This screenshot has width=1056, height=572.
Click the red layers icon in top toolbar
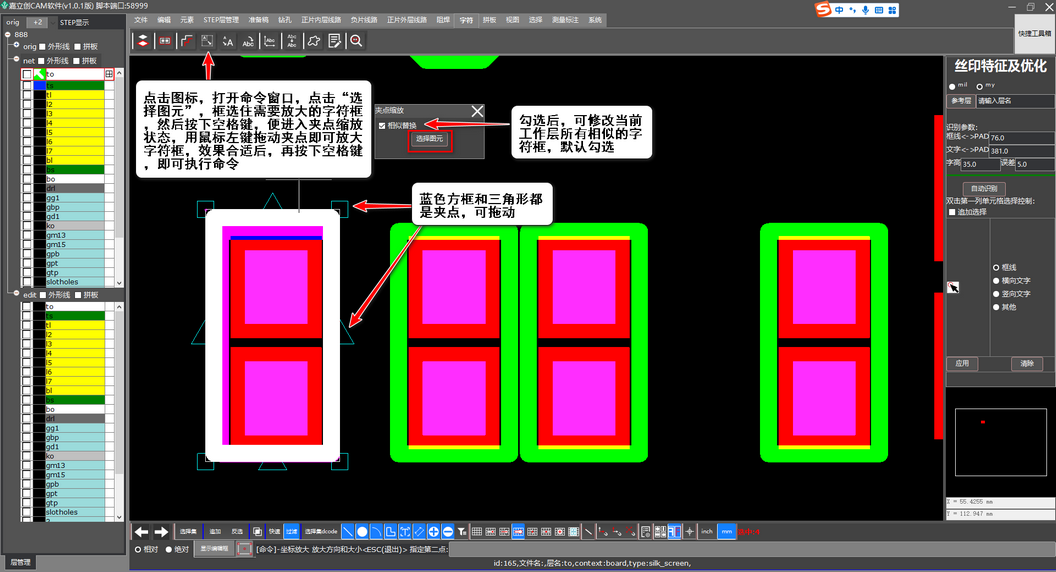point(143,41)
